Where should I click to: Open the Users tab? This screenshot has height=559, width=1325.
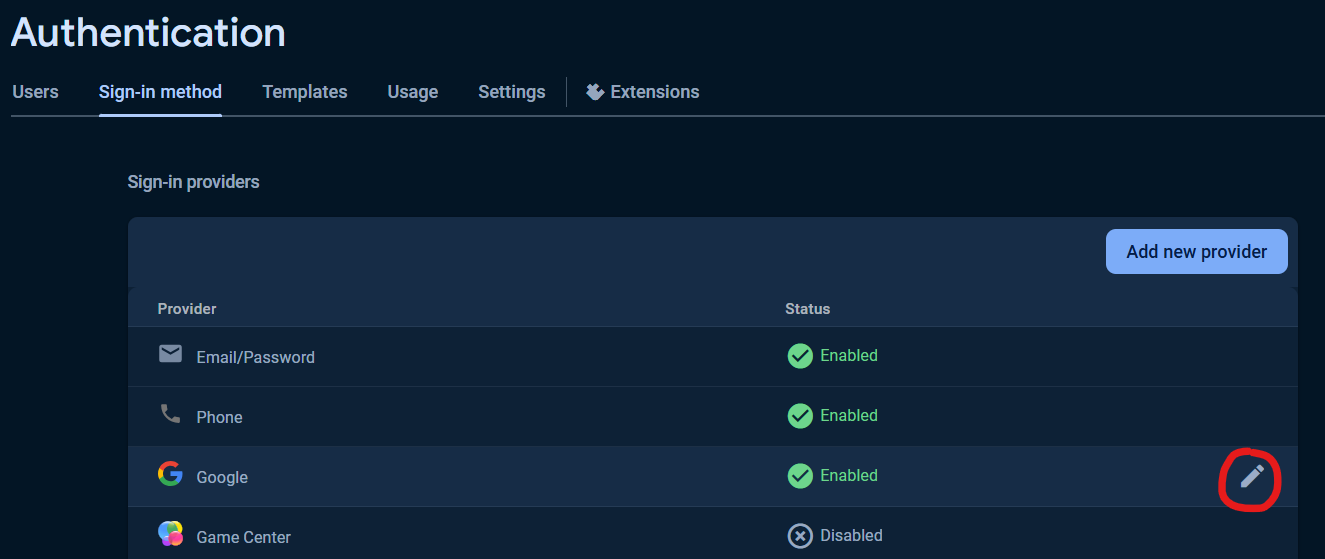click(x=35, y=92)
